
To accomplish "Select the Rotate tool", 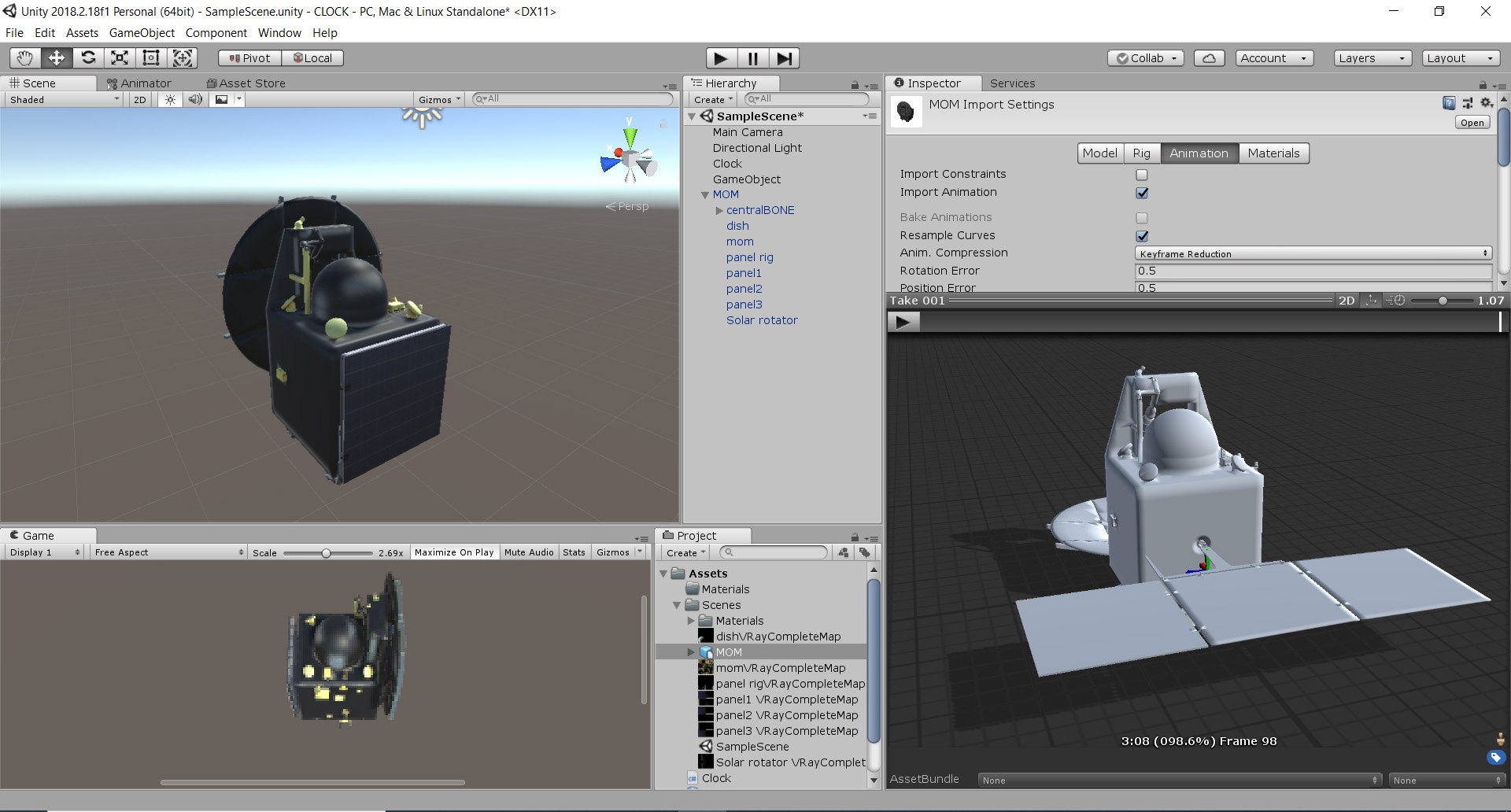I will (88, 57).
